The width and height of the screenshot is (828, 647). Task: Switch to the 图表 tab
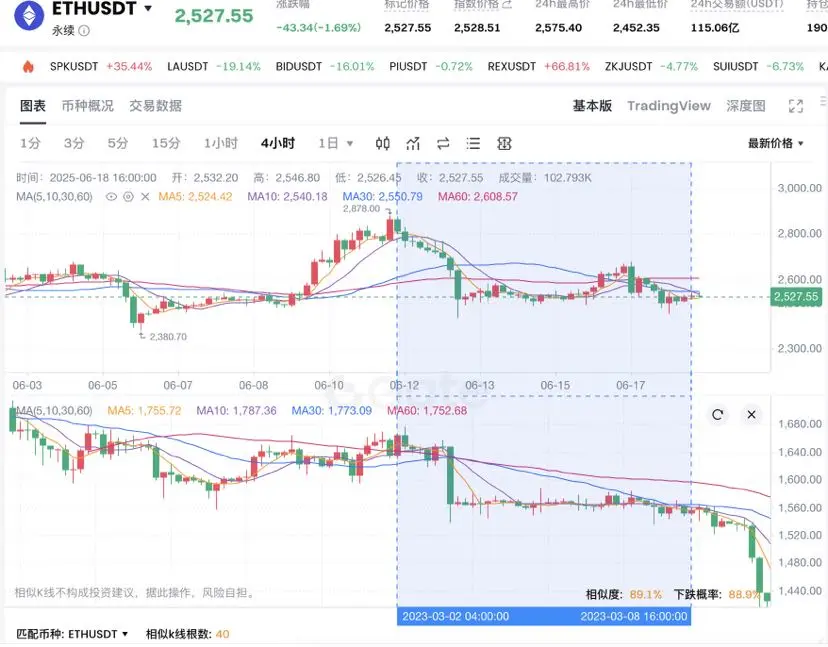(x=33, y=106)
